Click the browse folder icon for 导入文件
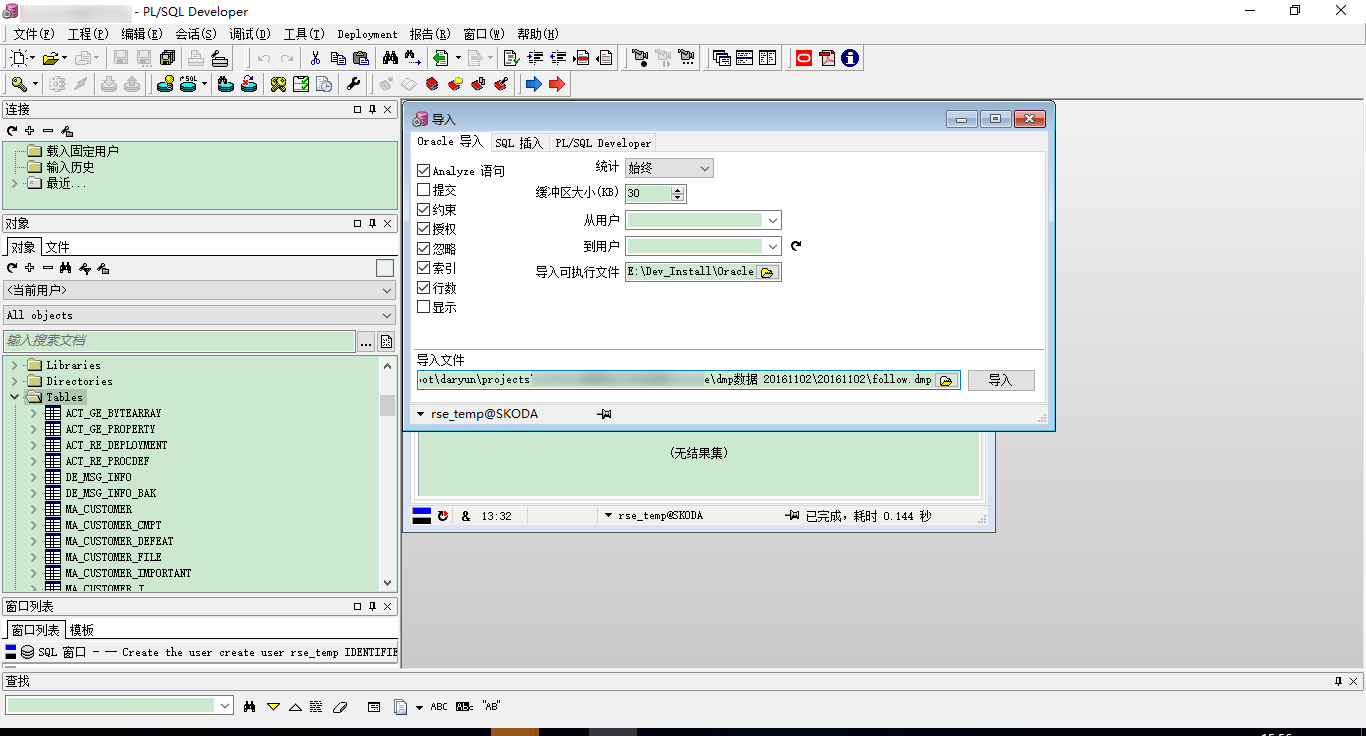This screenshot has width=1366, height=736. [x=946, y=380]
